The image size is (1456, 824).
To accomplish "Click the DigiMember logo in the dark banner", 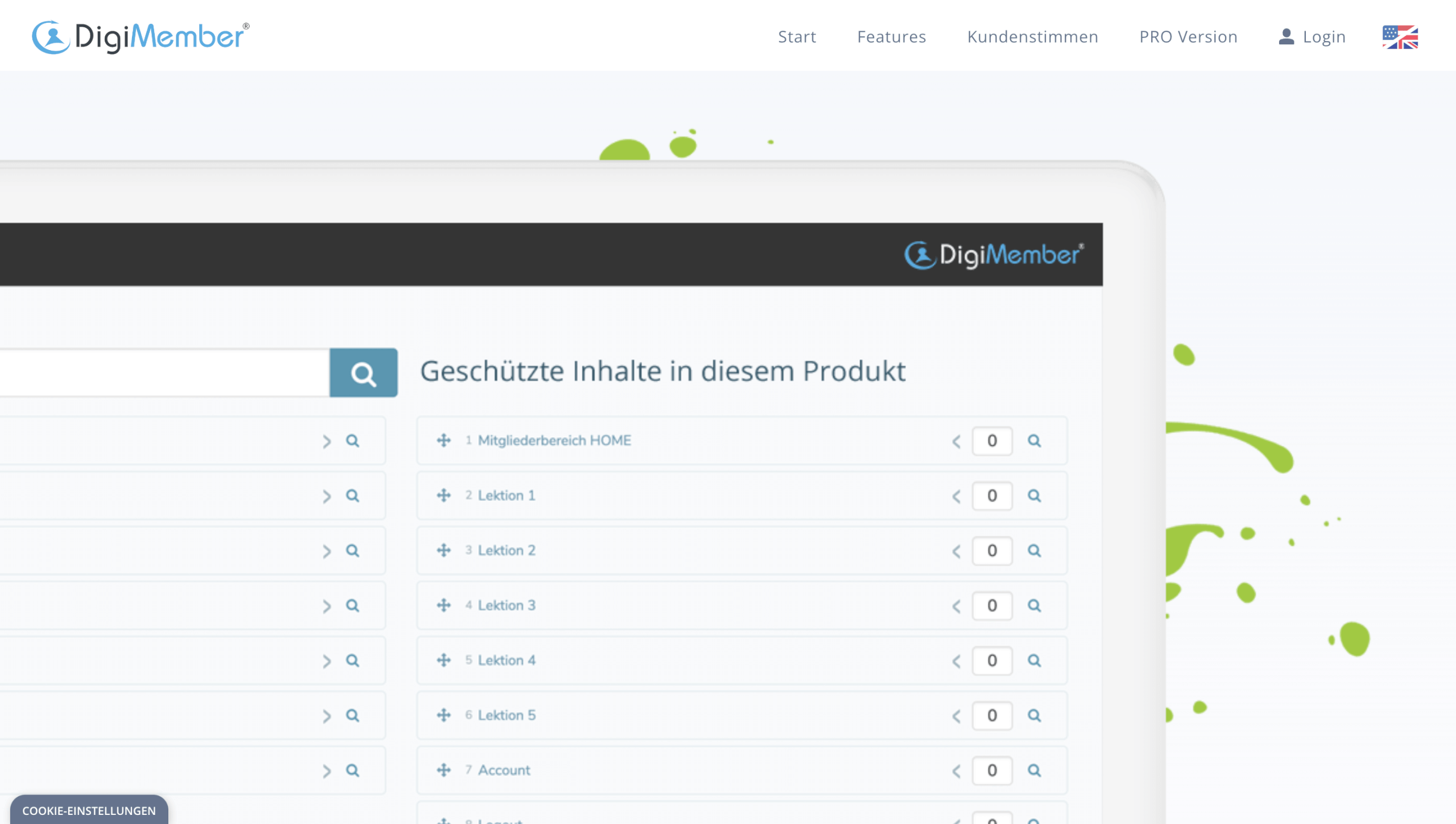I will tap(994, 255).
